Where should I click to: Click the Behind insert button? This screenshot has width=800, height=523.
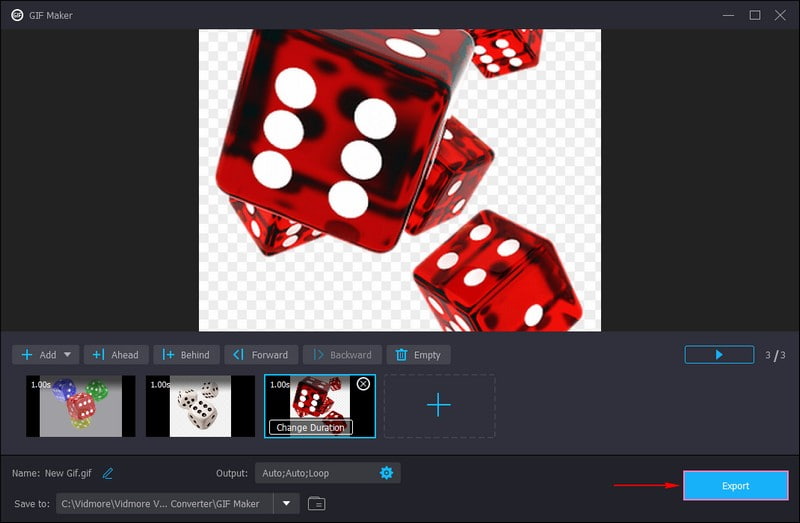(186, 355)
